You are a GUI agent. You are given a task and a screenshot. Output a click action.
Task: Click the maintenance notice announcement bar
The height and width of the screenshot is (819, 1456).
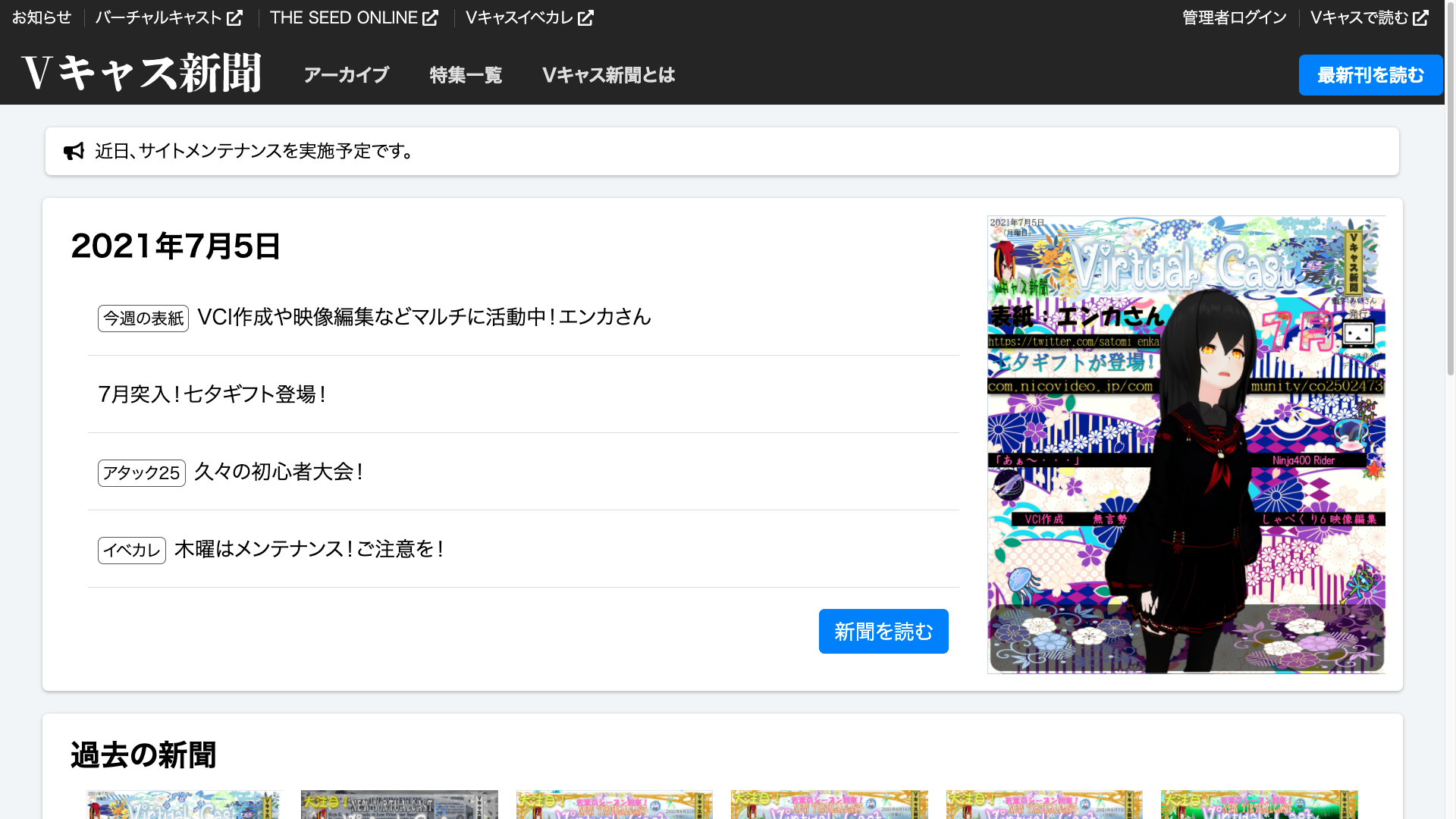721,152
